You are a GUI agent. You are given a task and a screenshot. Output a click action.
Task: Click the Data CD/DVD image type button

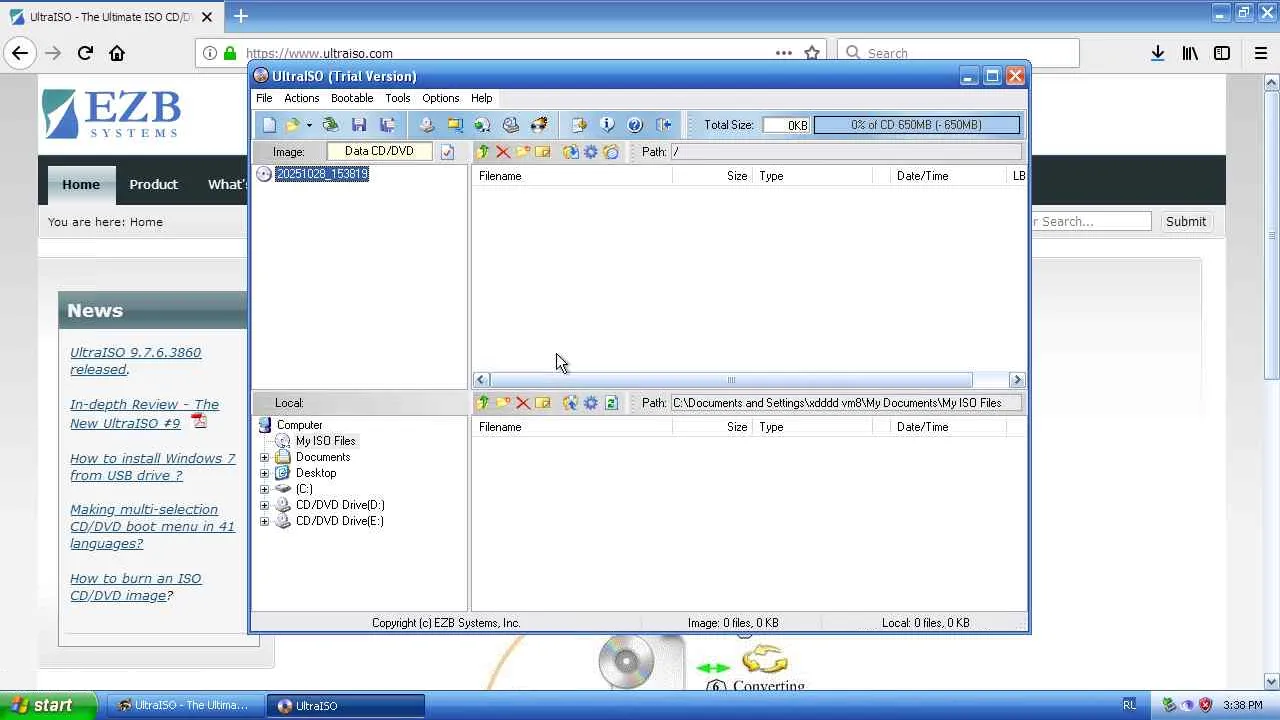[x=379, y=152]
